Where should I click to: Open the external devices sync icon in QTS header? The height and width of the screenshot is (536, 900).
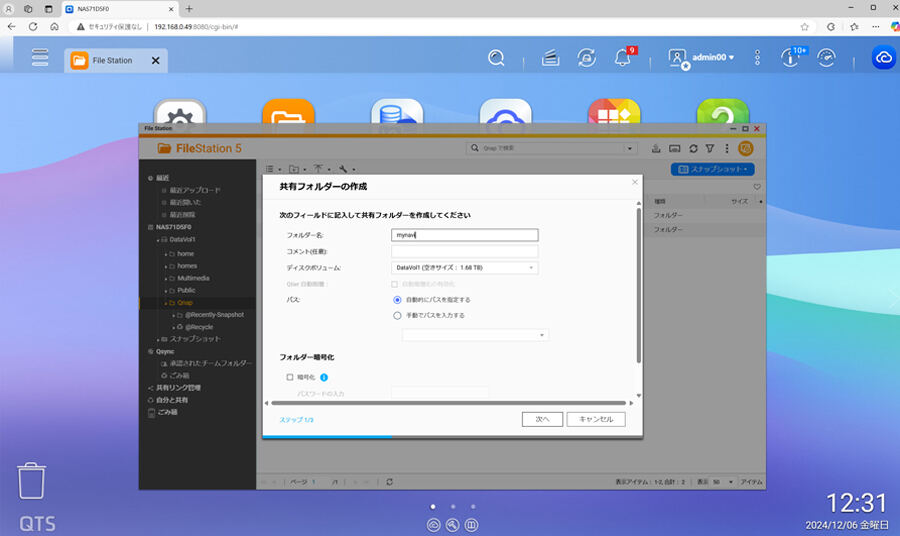[x=587, y=58]
